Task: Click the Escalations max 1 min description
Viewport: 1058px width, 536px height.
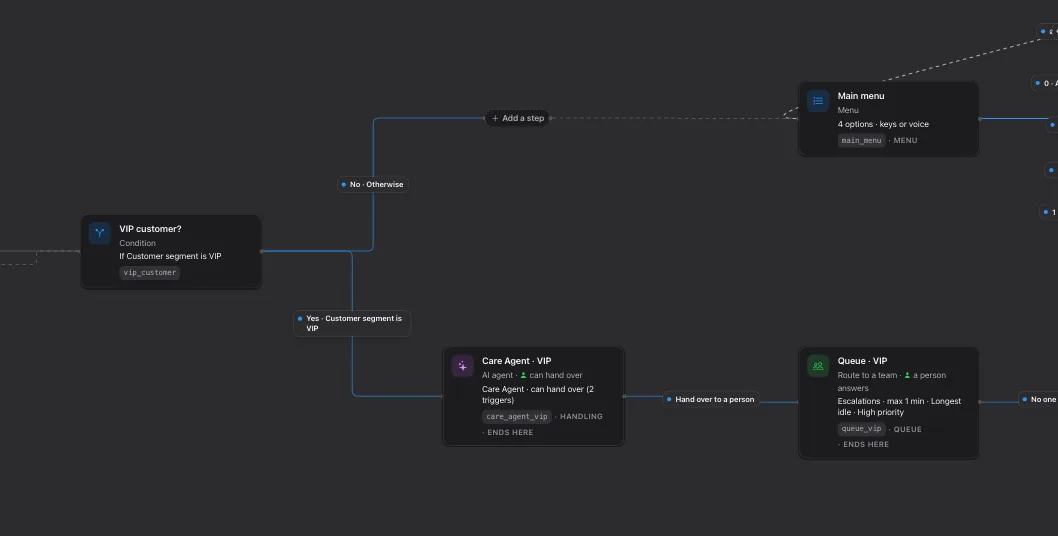Action: 899,406
